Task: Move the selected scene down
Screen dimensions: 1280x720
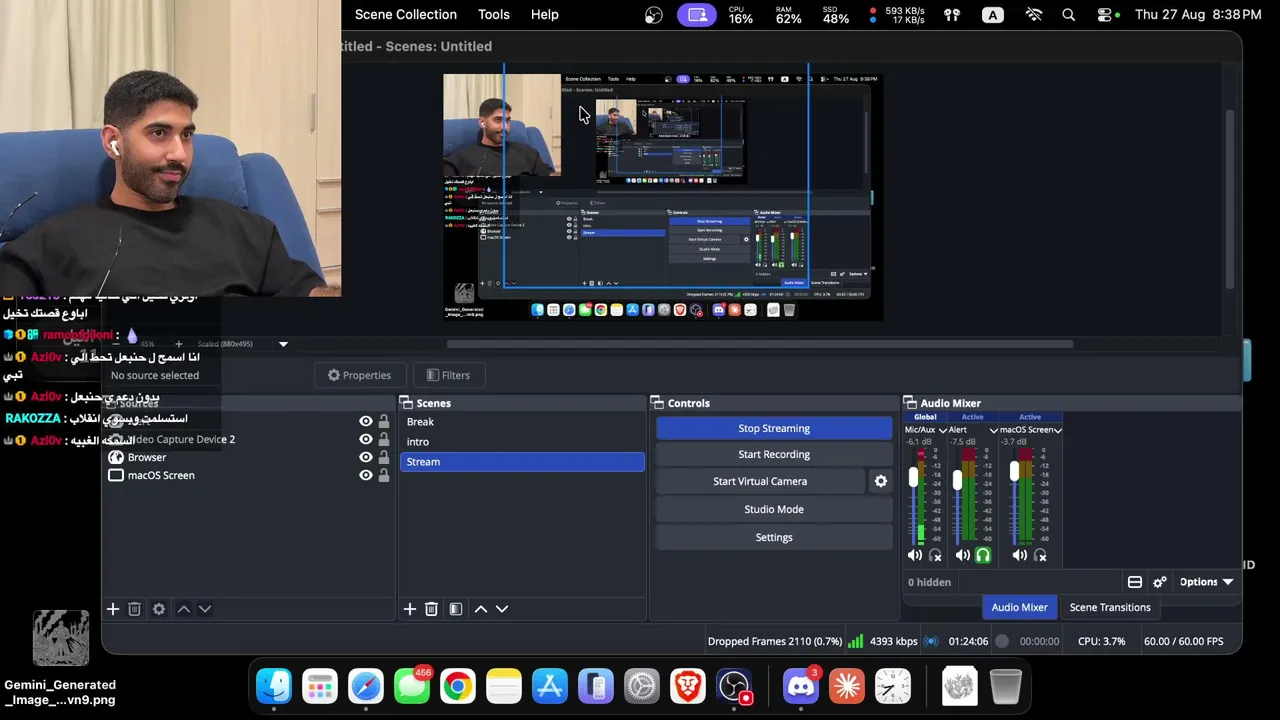Action: 502,609
